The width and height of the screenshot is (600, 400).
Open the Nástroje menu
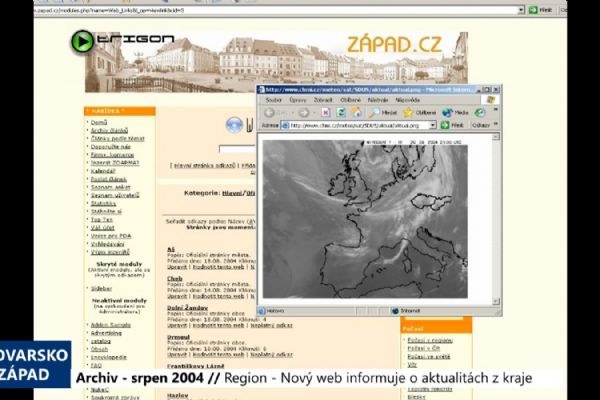tap(378, 100)
